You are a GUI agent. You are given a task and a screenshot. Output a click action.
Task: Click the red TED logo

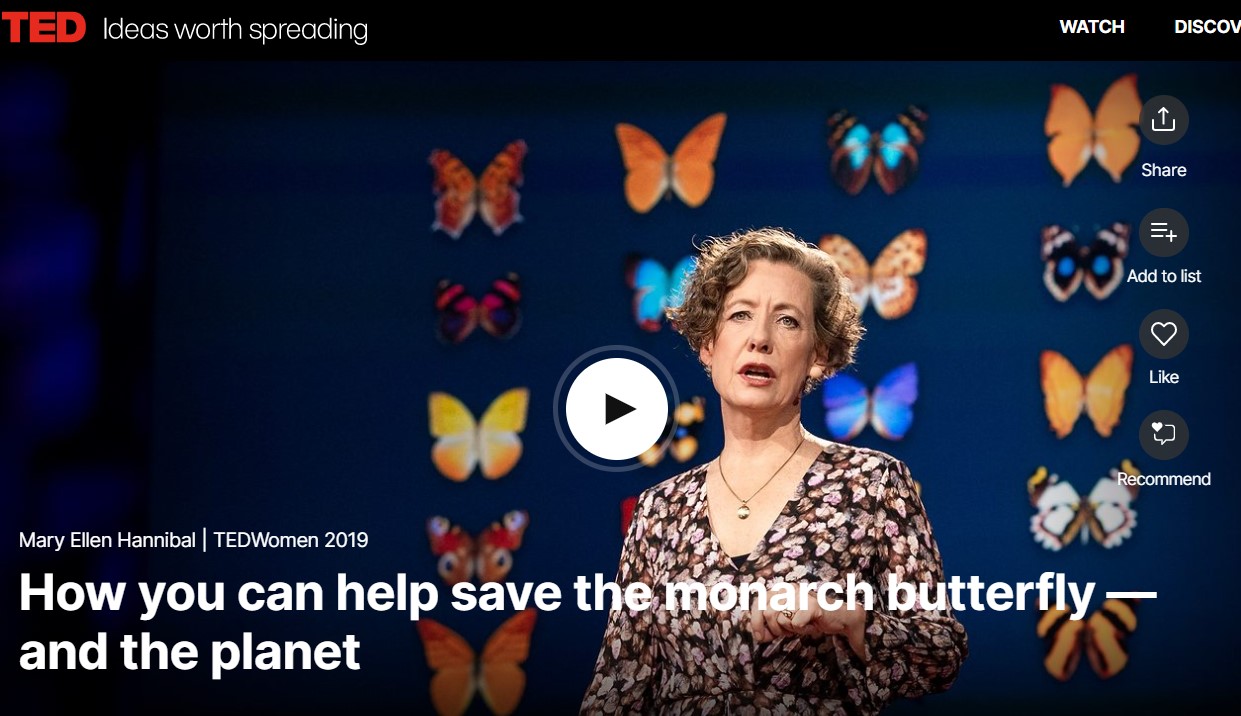tap(44, 28)
